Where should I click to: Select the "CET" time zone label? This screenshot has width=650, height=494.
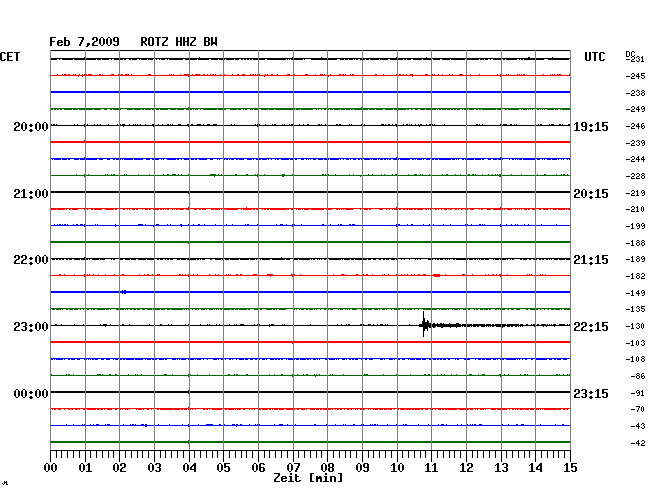pyautogui.click(x=10, y=57)
